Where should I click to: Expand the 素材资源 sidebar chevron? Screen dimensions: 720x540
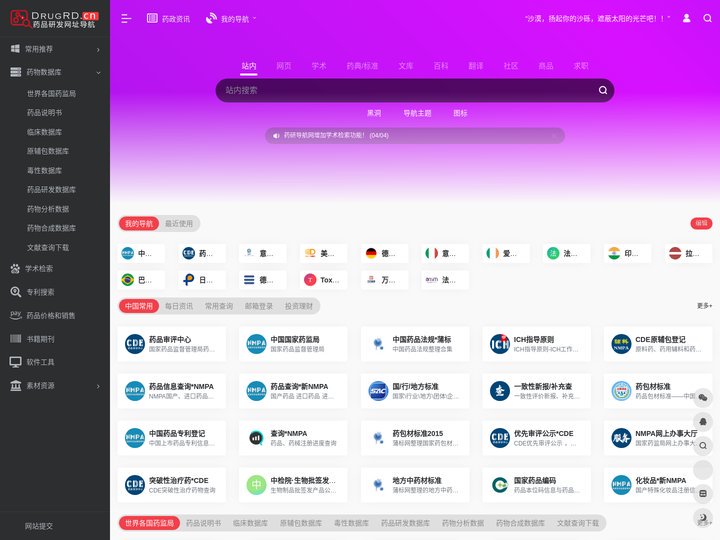tap(98, 387)
